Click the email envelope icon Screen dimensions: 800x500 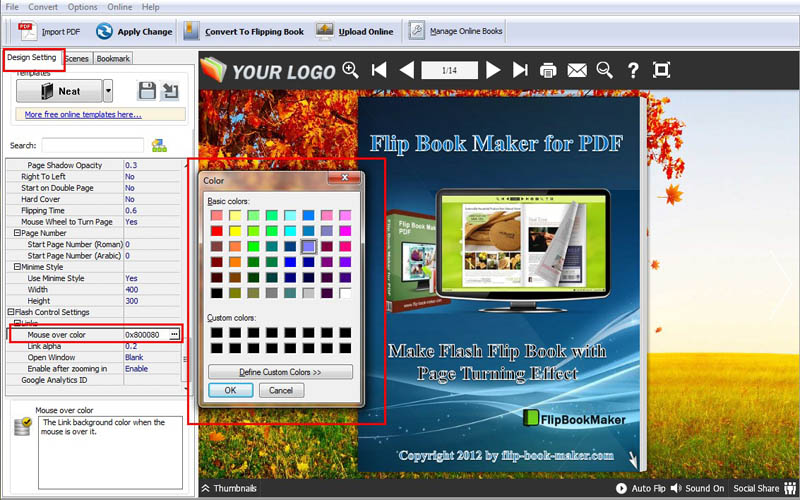click(x=577, y=70)
